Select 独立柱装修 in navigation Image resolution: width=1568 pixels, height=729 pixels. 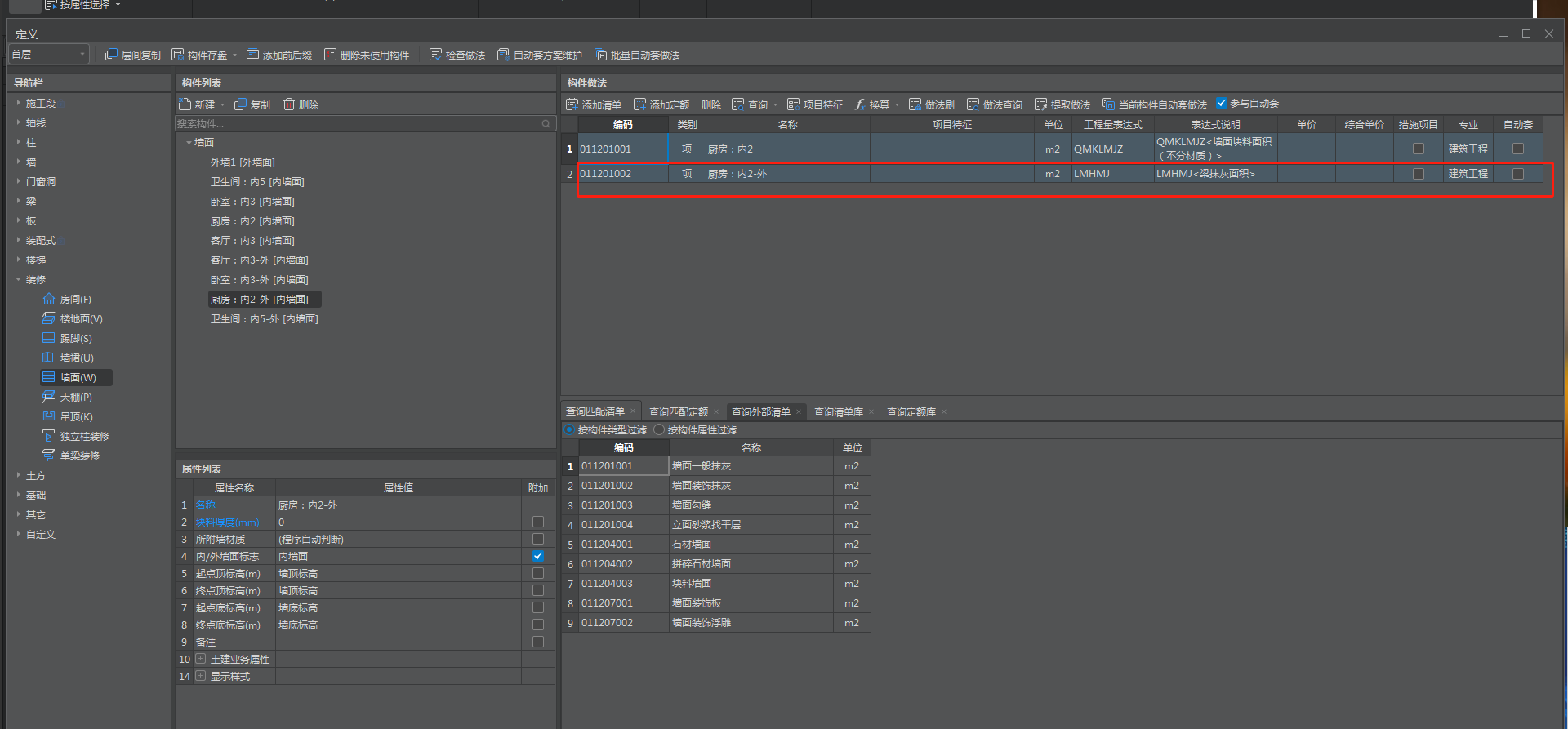click(x=76, y=437)
